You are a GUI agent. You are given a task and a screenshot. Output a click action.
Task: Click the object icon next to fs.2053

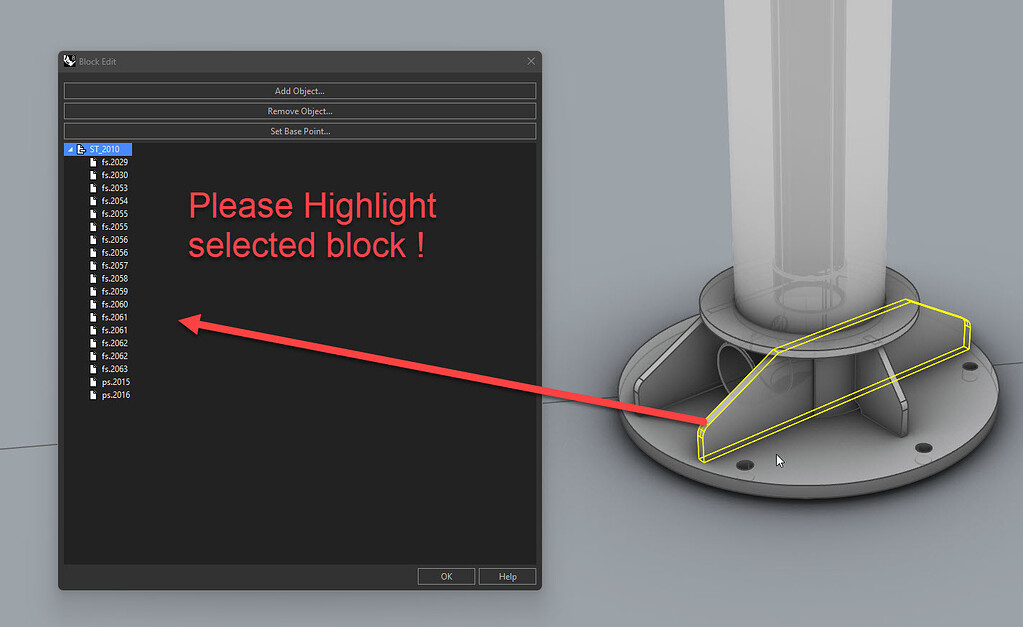[x=95, y=187]
